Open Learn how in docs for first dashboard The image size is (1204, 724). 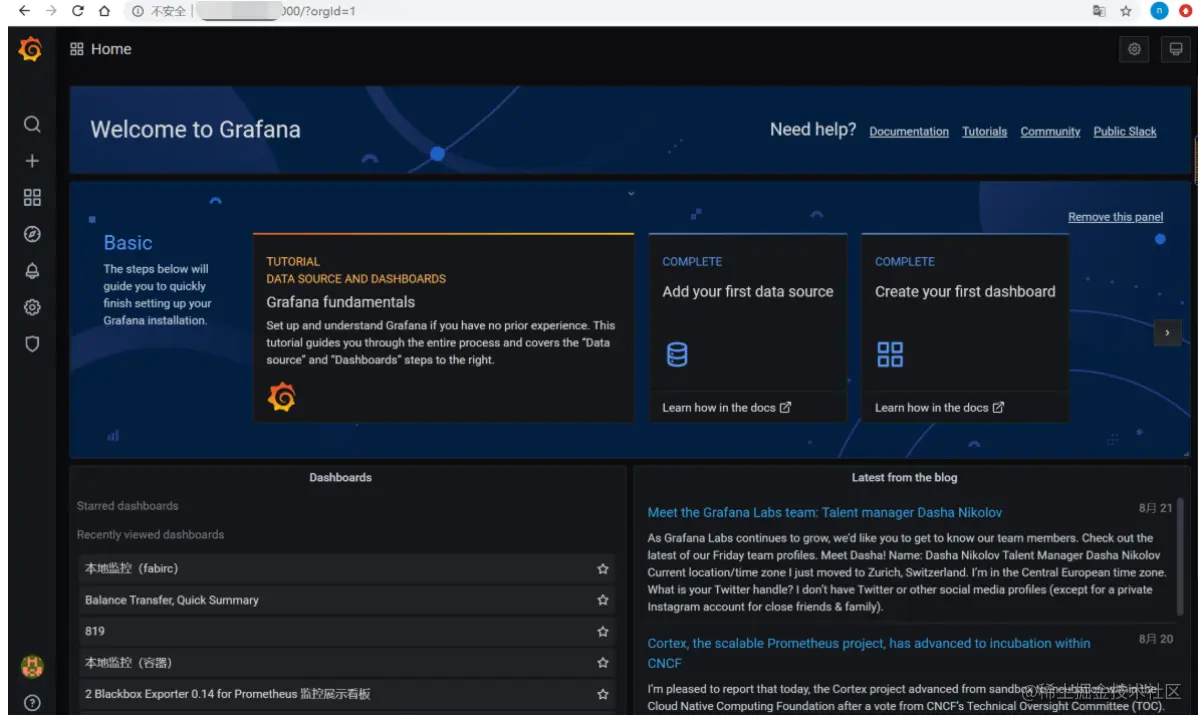940,408
